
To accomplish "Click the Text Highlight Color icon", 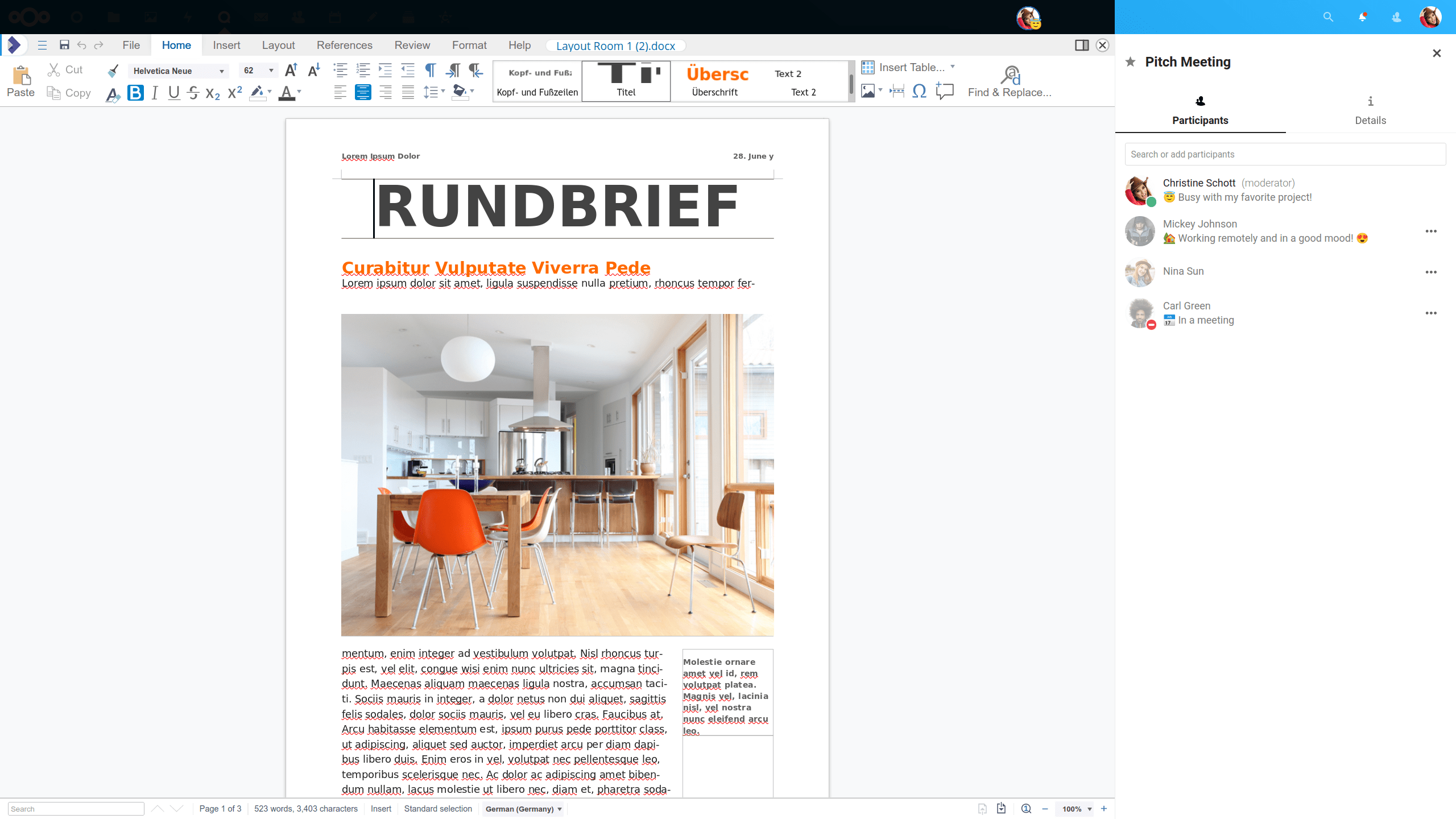I will click(258, 92).
